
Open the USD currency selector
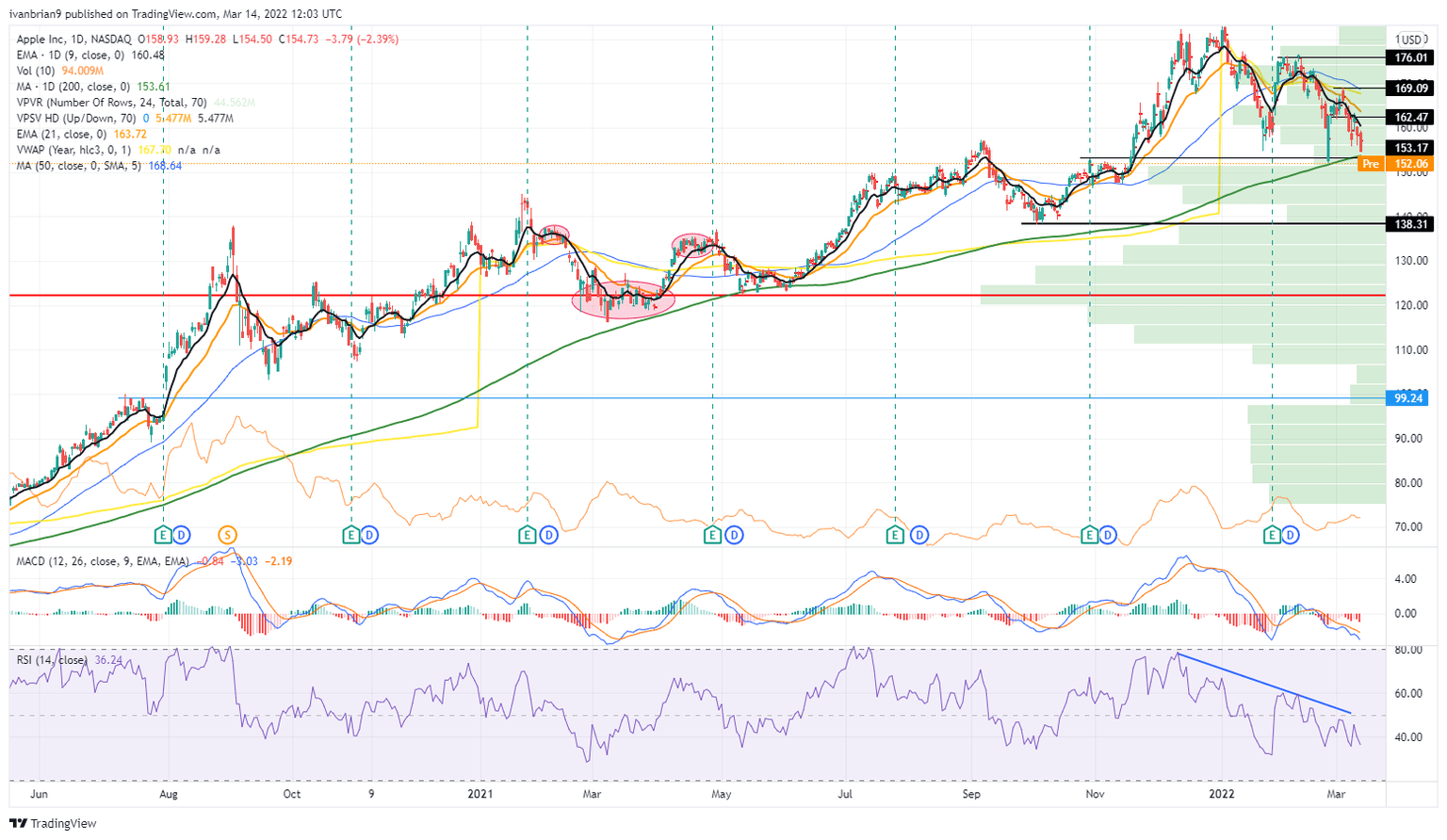pos(1410,40)
